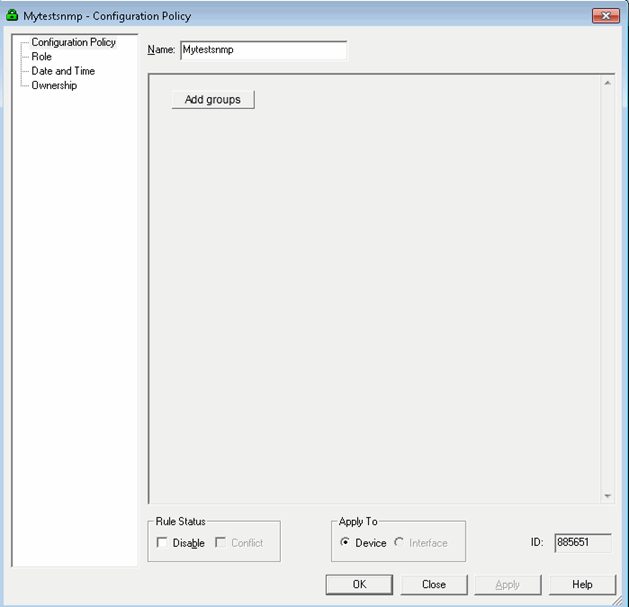The height and width of the screenshot is (607, 629).
Task: Click the ID field showing 885651
Action: pos(583,543)
